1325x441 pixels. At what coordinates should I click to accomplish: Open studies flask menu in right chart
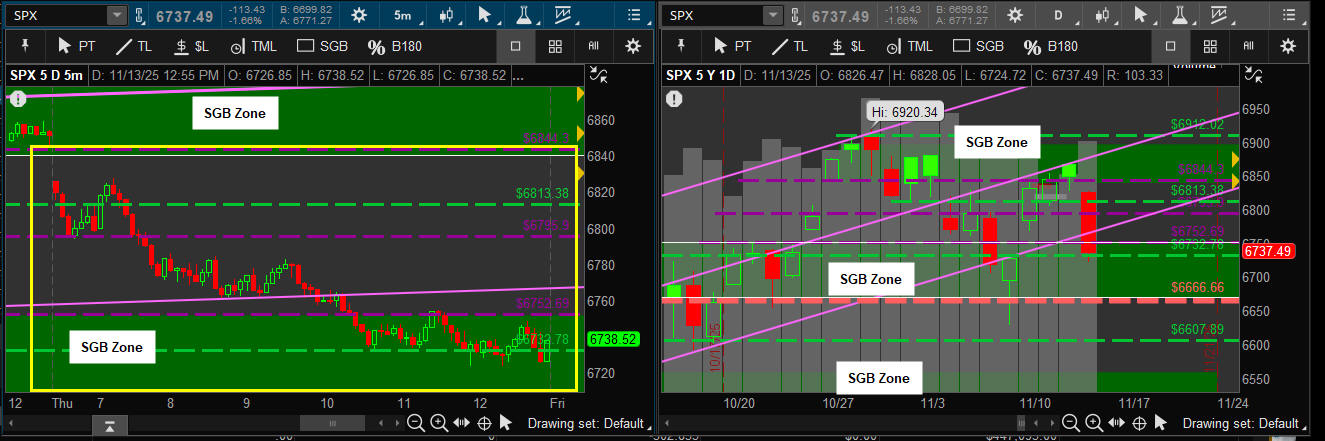pyautogui.click(x=1179, y=15)
